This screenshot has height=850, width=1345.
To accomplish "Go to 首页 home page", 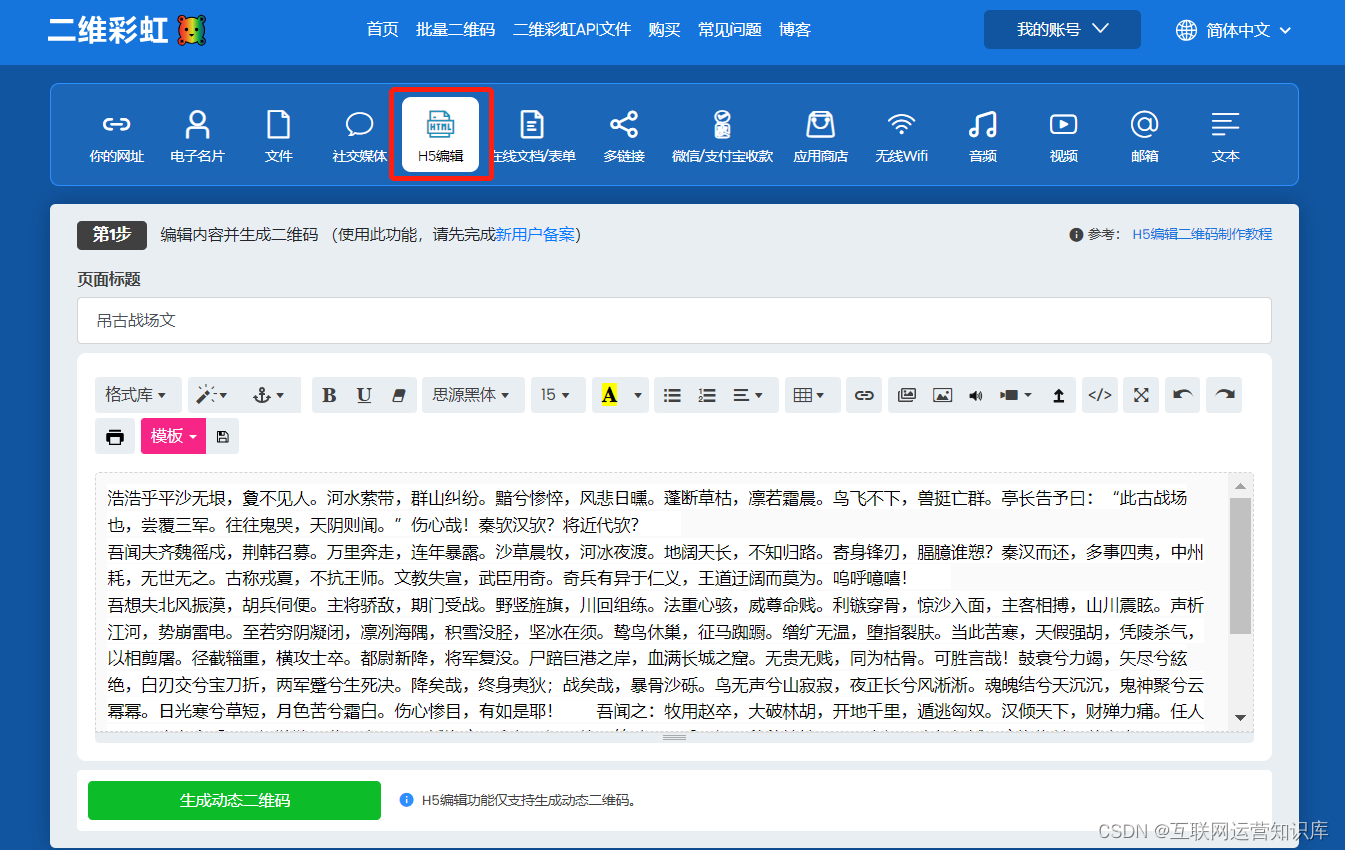I will [382, 29].
